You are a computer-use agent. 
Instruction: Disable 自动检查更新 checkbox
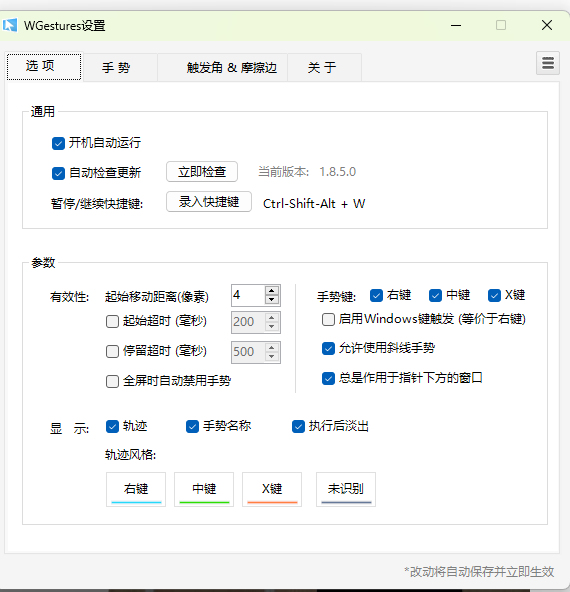pyautogui.click(x=58, y=173)
